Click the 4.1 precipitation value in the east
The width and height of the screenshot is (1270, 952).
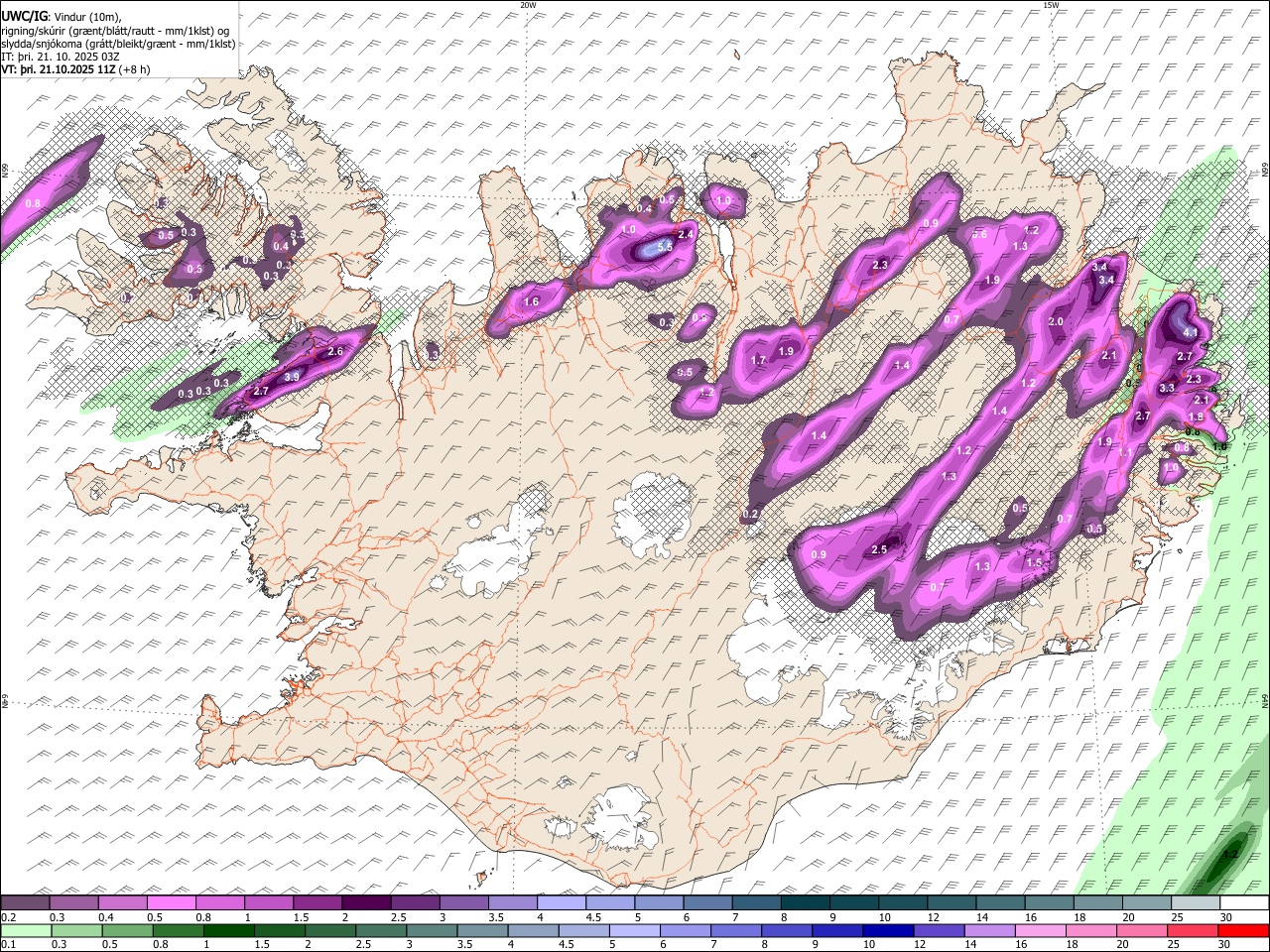pos(1192,332)
